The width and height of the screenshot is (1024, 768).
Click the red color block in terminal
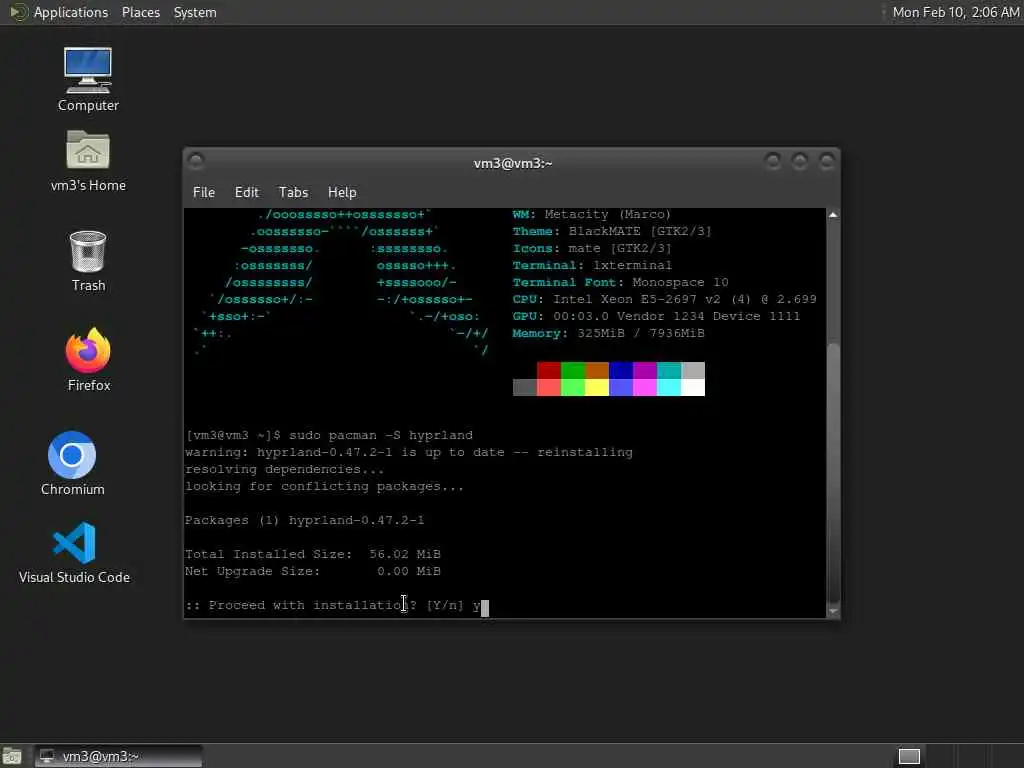pyautogui.click(x=549, y=370)
